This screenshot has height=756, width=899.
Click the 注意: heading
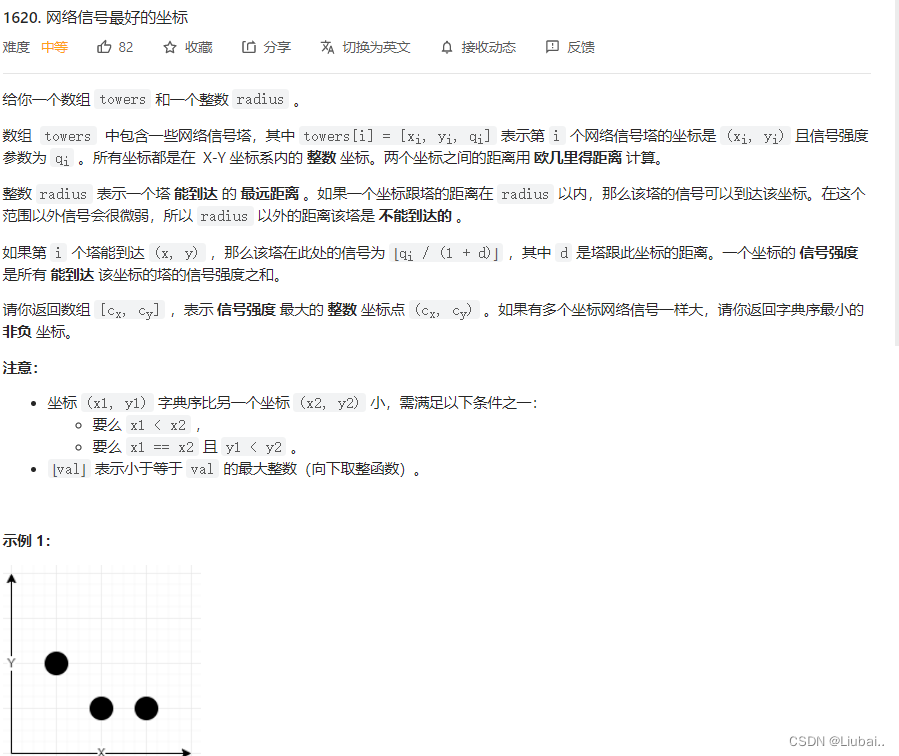click(x=20, y=368)
